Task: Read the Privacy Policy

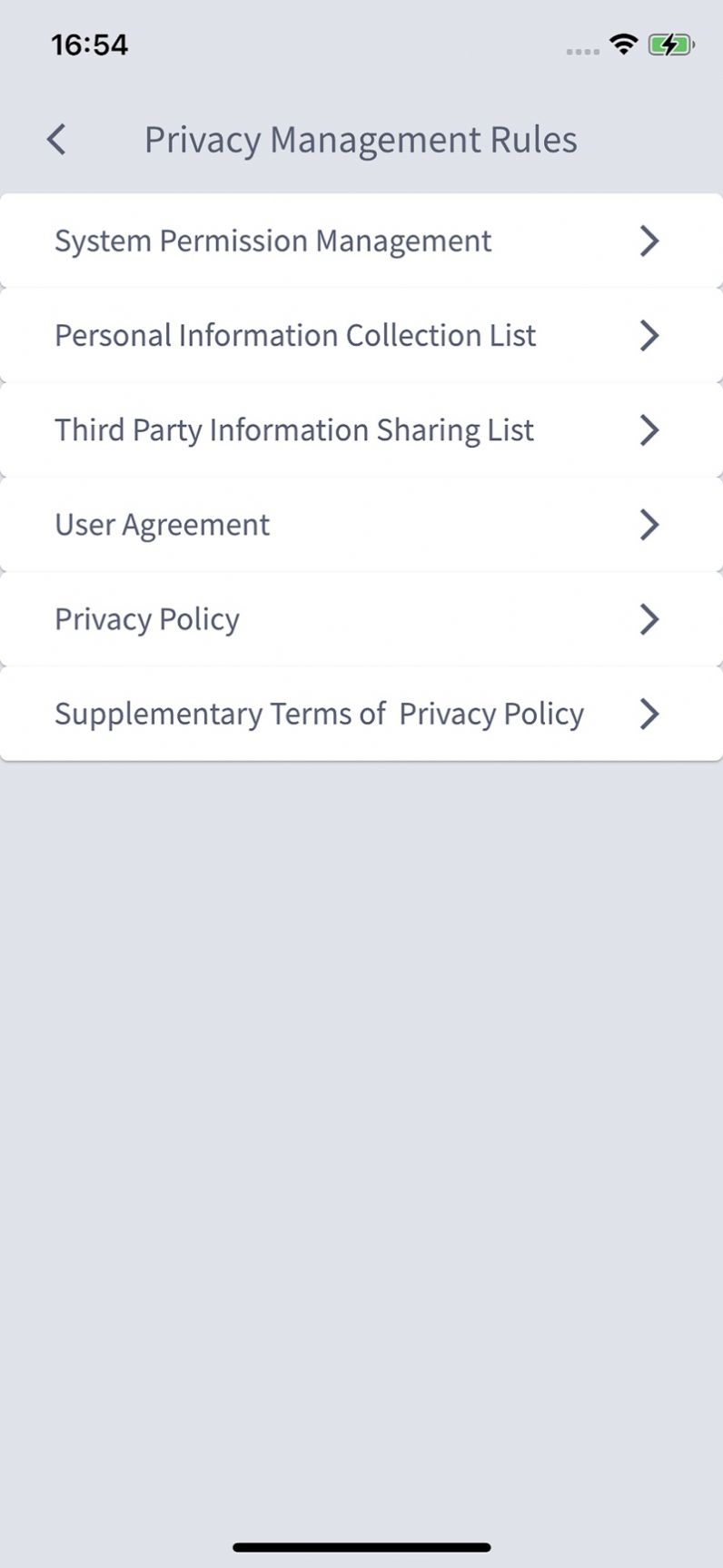Action: tap(147, 619)
